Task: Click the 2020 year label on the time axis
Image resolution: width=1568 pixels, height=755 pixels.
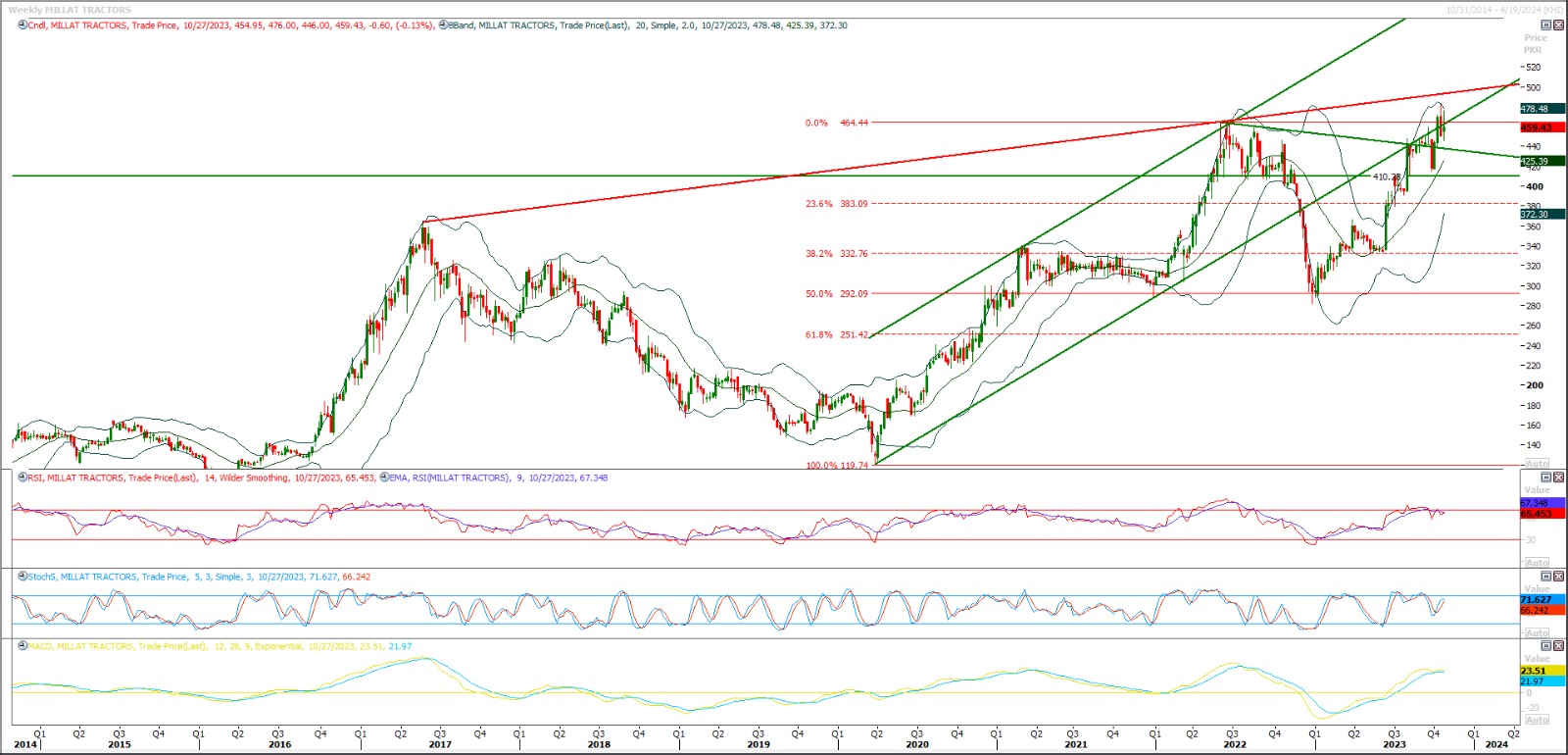Action: 916,744
